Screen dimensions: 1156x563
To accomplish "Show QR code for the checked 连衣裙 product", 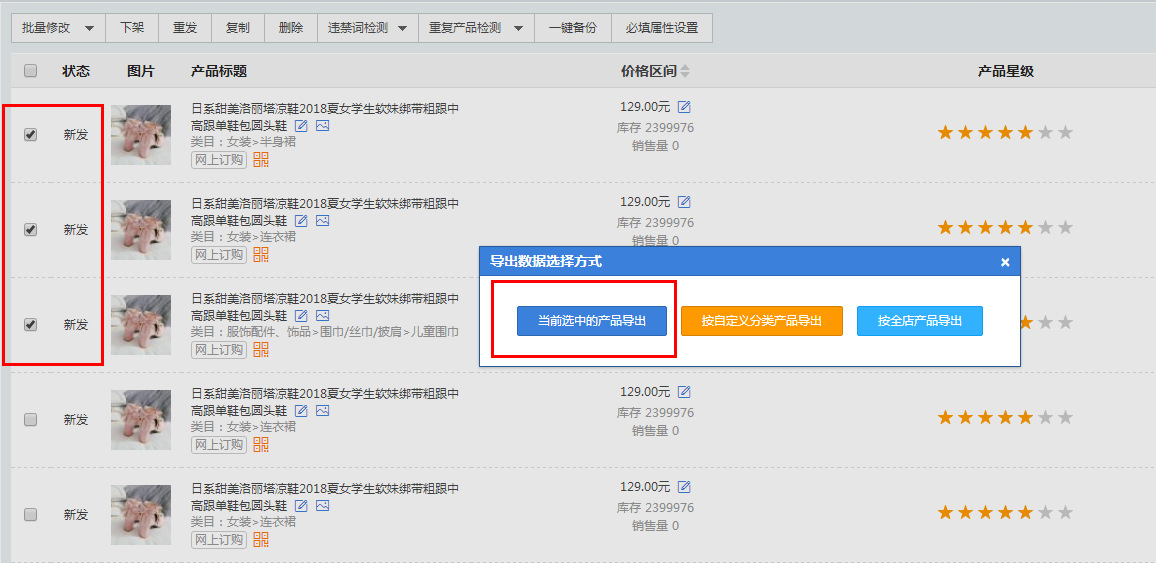I will 261,254.
